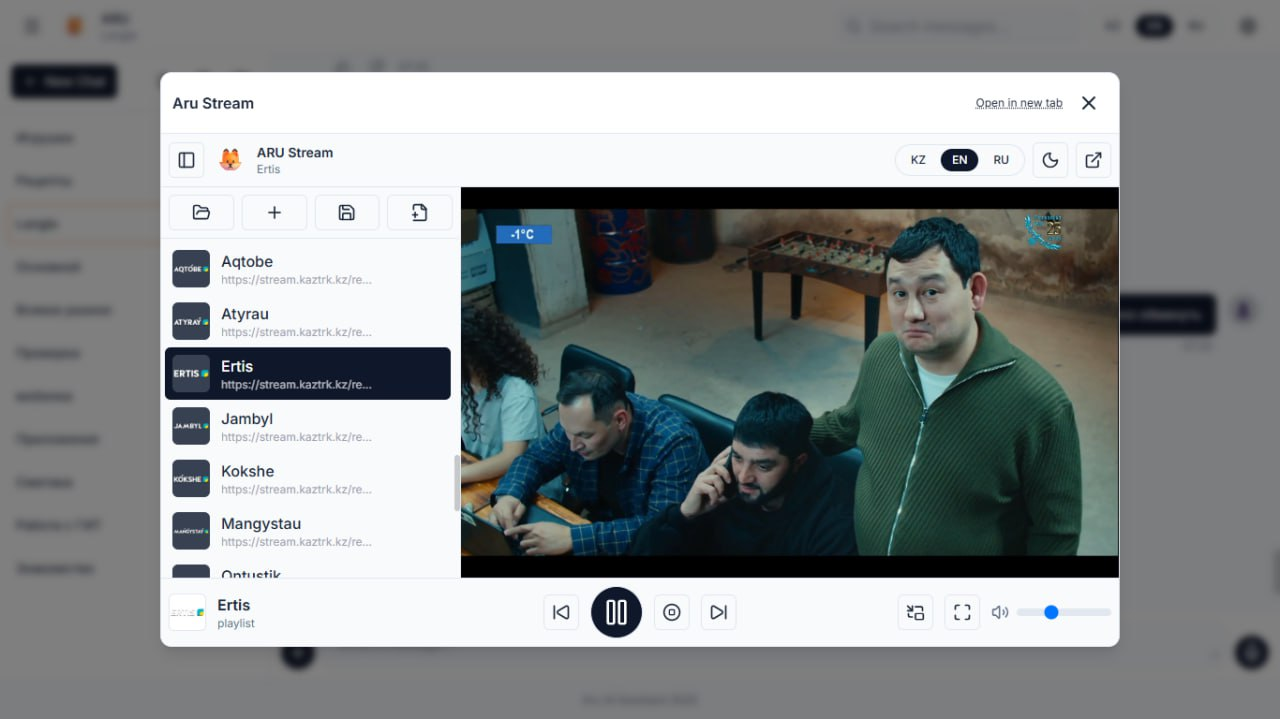Open playlist folder icon
Viewport: 1280px width, 719px height.
point(201,212)
